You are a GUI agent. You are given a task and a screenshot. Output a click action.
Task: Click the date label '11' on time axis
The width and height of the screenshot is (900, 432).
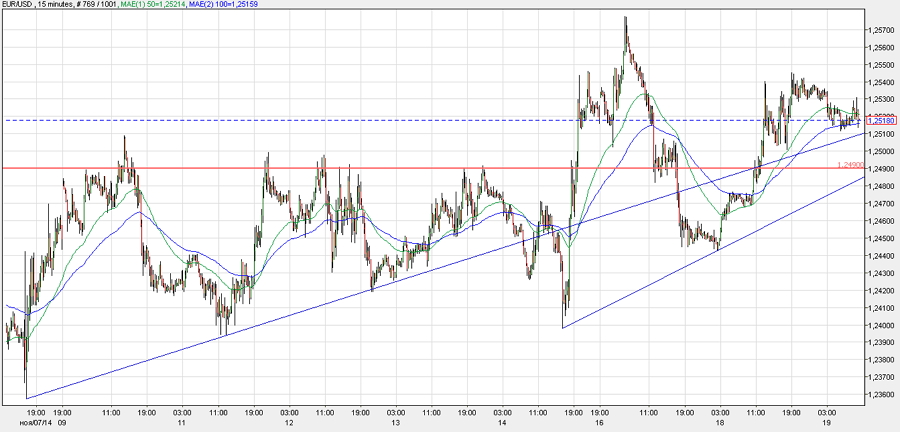pos(182,422)
